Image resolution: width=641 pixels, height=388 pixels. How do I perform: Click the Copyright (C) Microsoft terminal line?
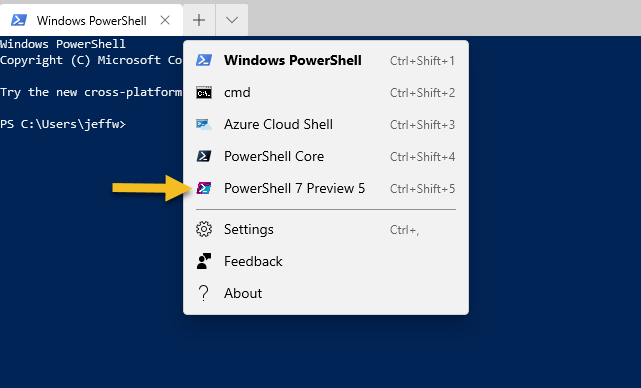coord(91,60)
